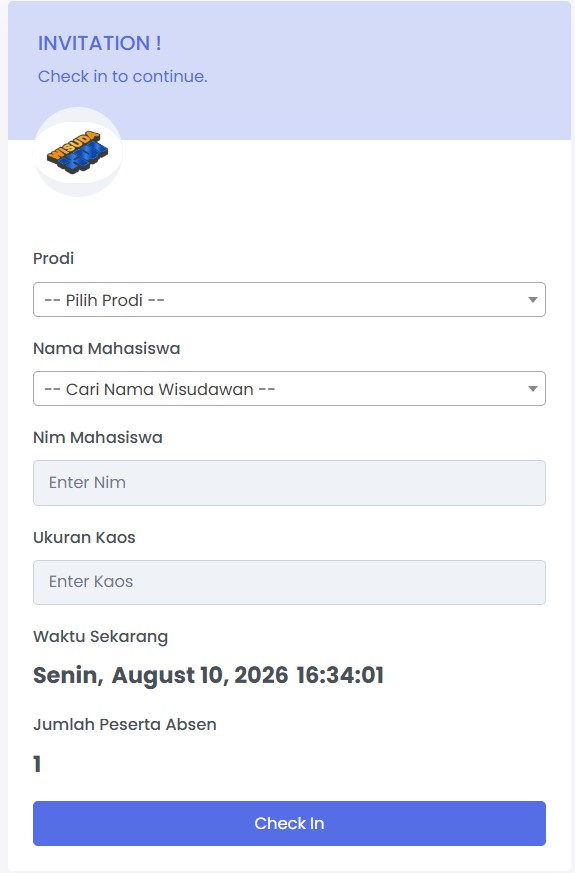Image resolution: width=575 pixels, height=873 pixels.
Task: Click the Waktu Sekarang label
Action: [x=100, y=636]
